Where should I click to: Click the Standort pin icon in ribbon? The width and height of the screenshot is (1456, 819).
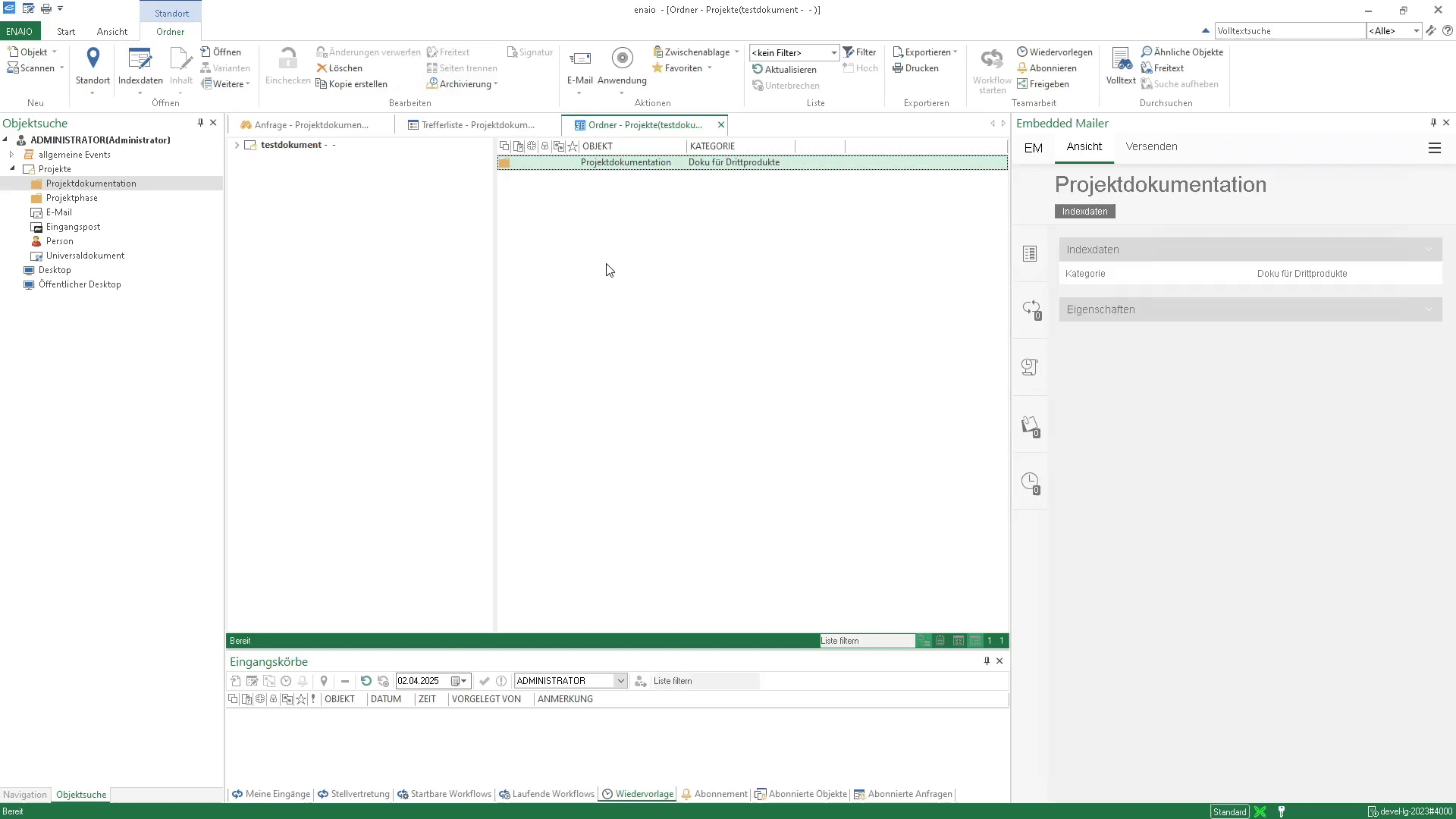[93, 58]
